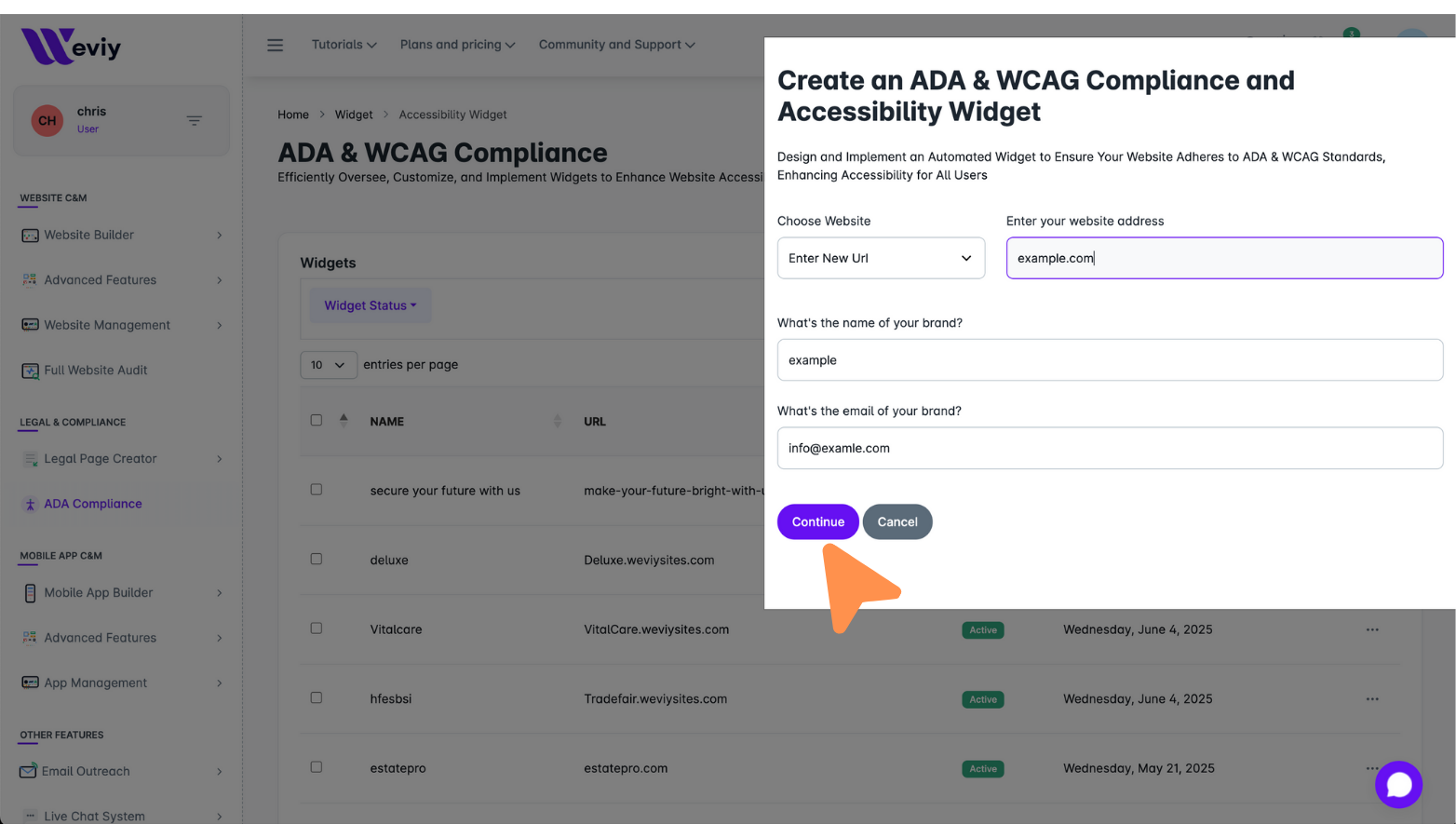Open the Website Builder sidebar icon
Screen dimensions: 1456x838
click(x=30, y=236)
